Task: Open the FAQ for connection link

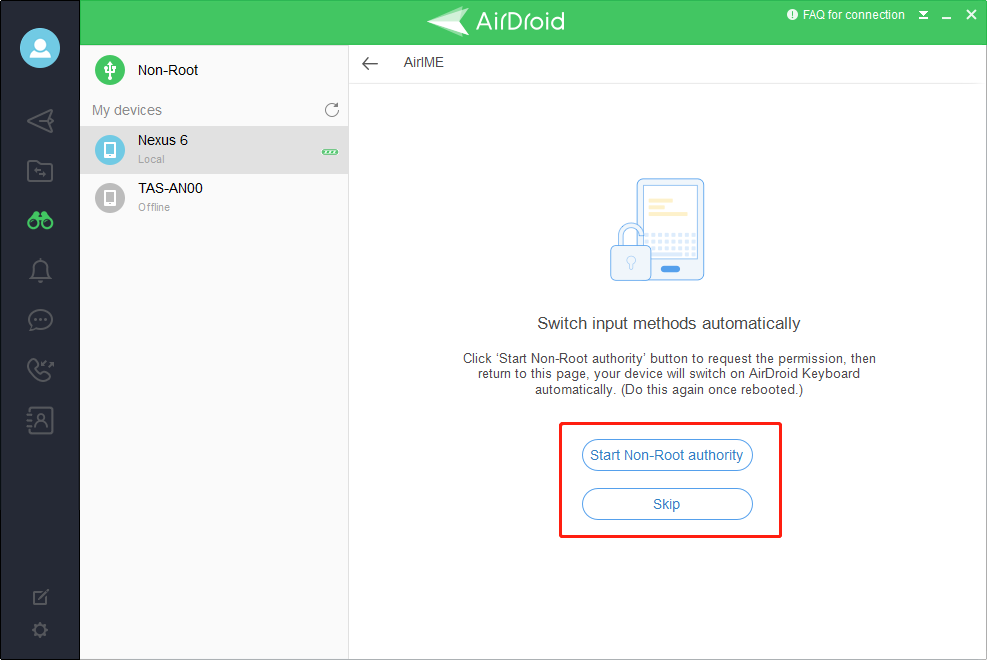Action: [845, 15]
